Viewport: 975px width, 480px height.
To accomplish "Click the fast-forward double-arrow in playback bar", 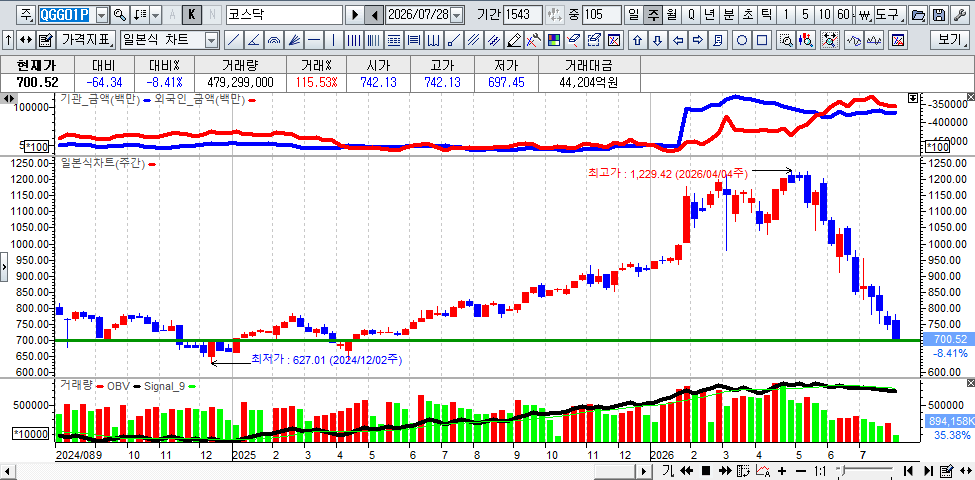I will pos(724,470).
